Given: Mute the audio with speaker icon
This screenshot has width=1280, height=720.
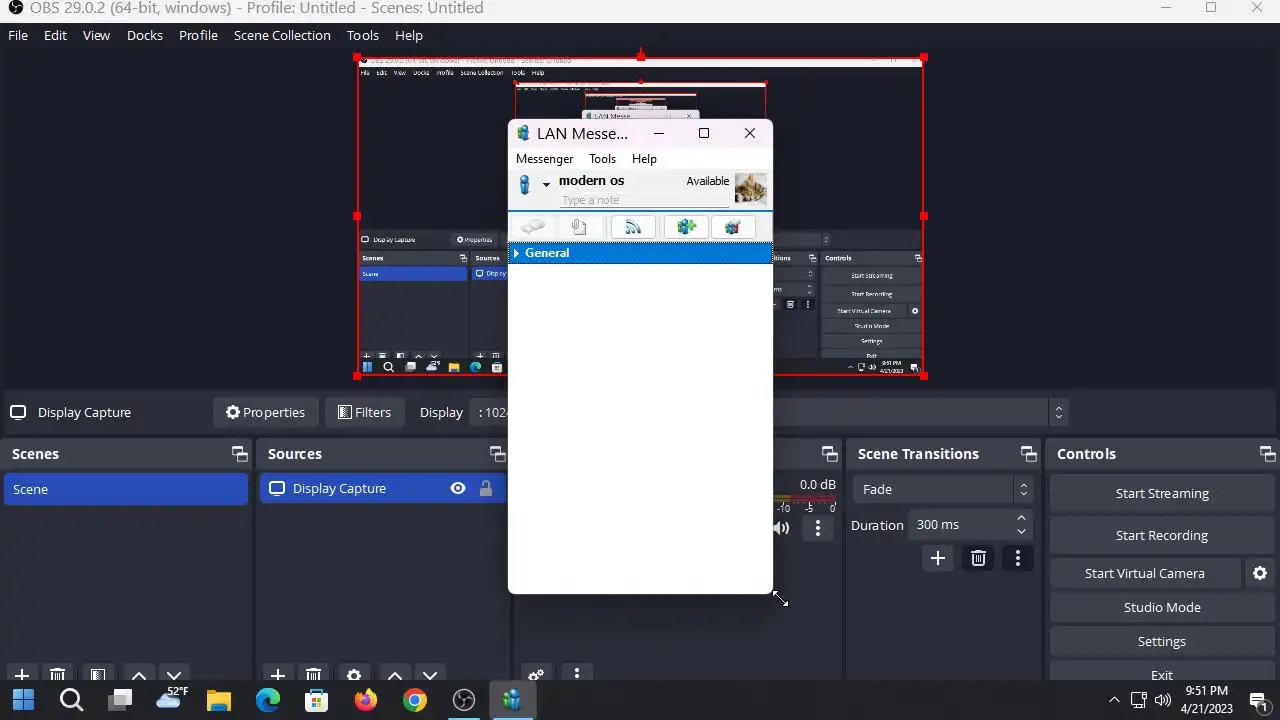Looking at the screenshot, I should (782, 528).
